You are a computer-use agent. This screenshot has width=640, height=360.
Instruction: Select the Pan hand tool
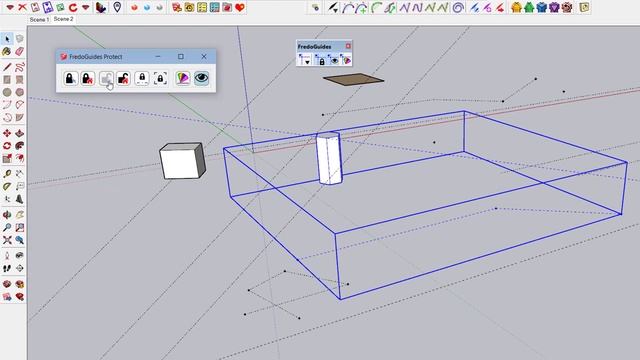click(x=20, y=215)
